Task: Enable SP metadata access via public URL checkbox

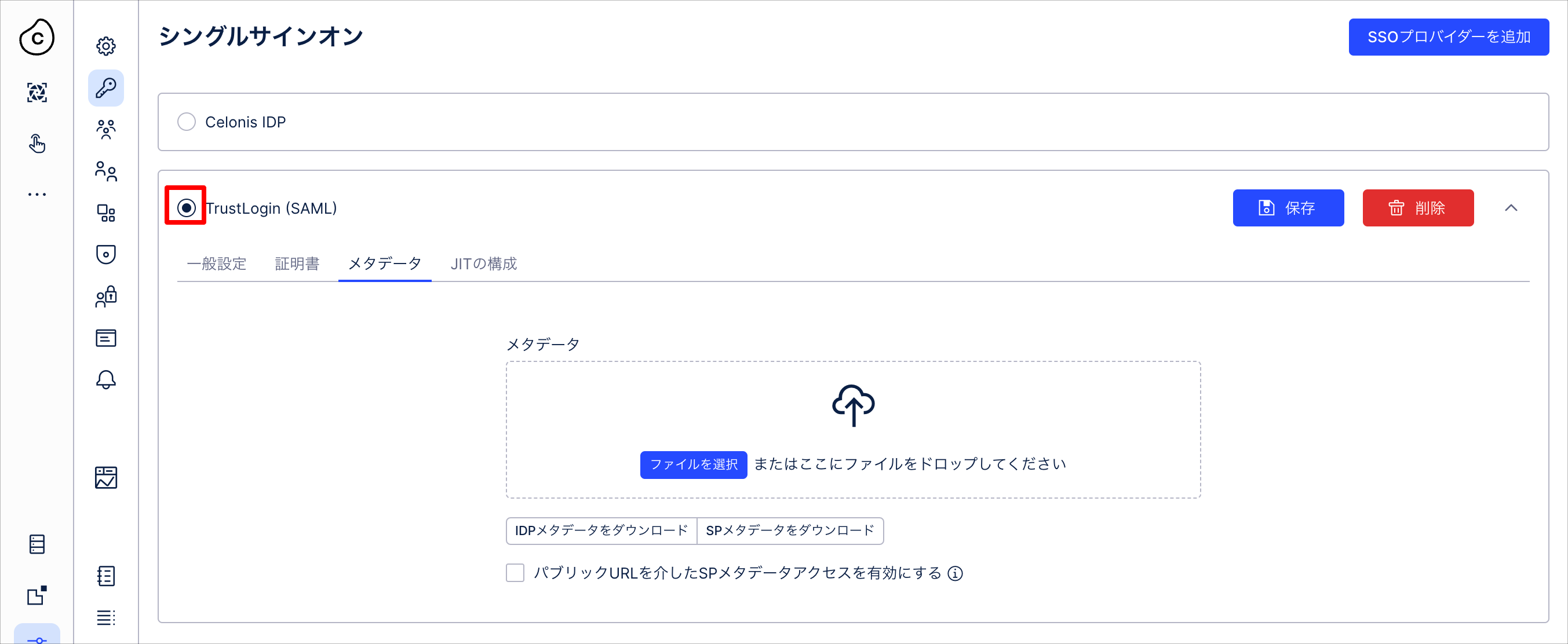Action: [515, 573]
